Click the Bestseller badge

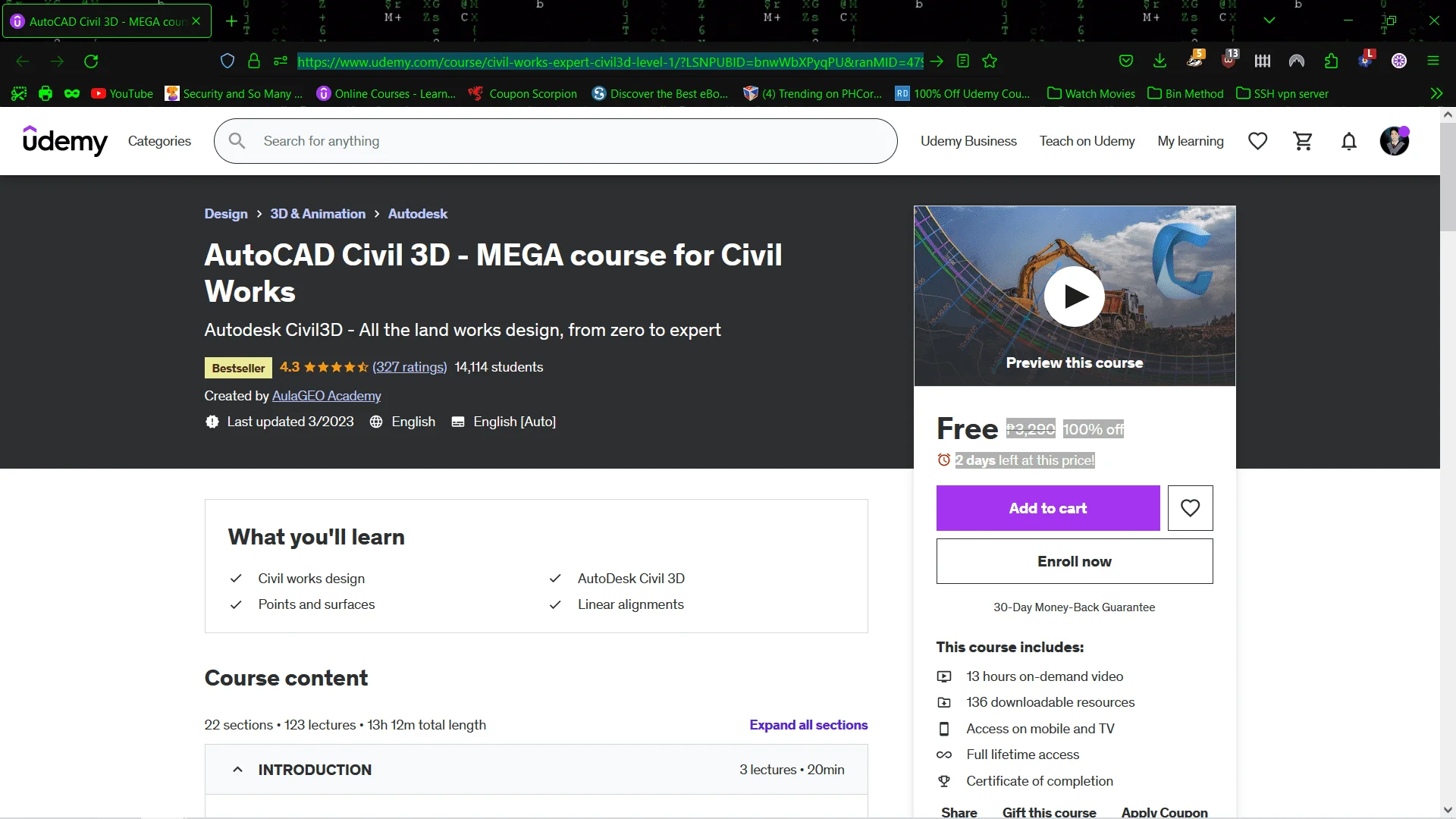(x=238, y=368)
